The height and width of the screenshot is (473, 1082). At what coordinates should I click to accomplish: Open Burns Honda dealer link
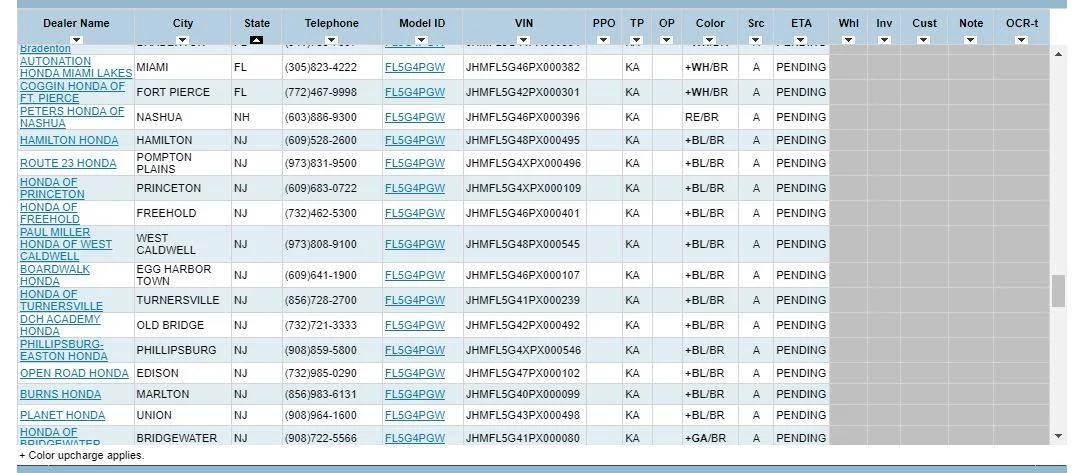[x=61, y=394]
